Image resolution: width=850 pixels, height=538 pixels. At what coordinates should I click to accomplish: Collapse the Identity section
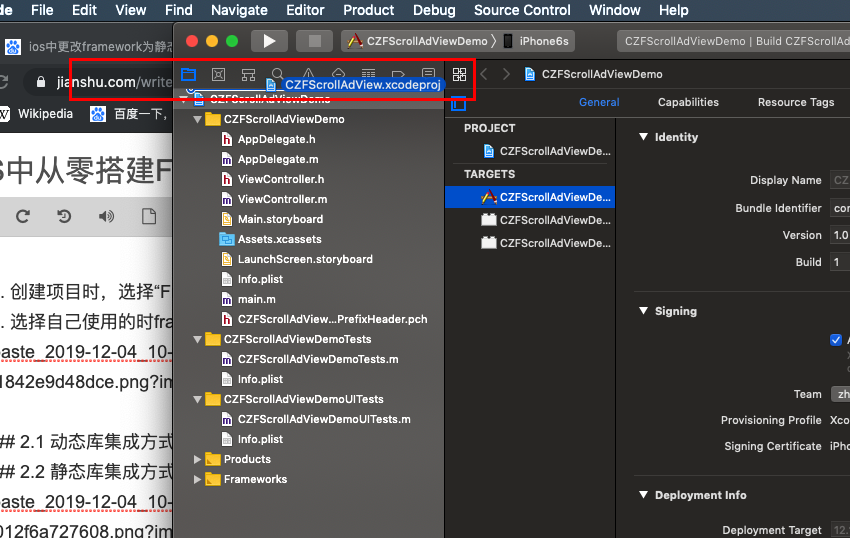pos(643,137)
